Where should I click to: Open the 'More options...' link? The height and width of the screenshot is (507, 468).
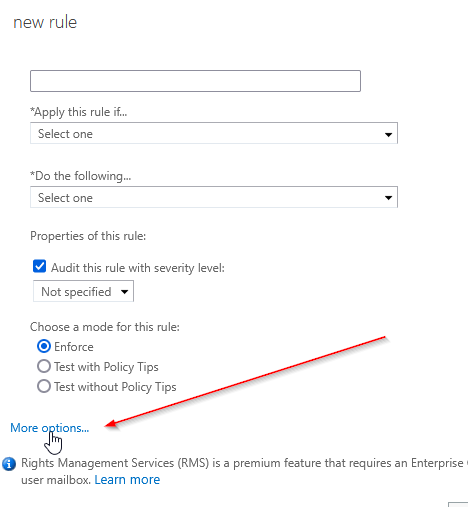50,428
